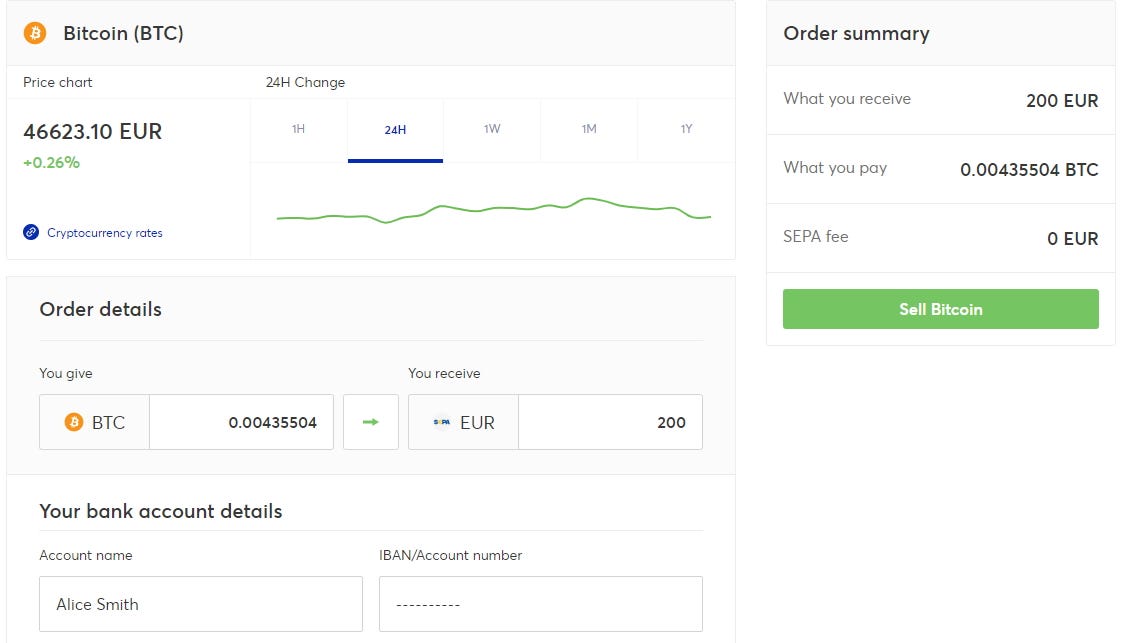Focus the Account name field
The image size is (1127, 643).
[201, 604]
